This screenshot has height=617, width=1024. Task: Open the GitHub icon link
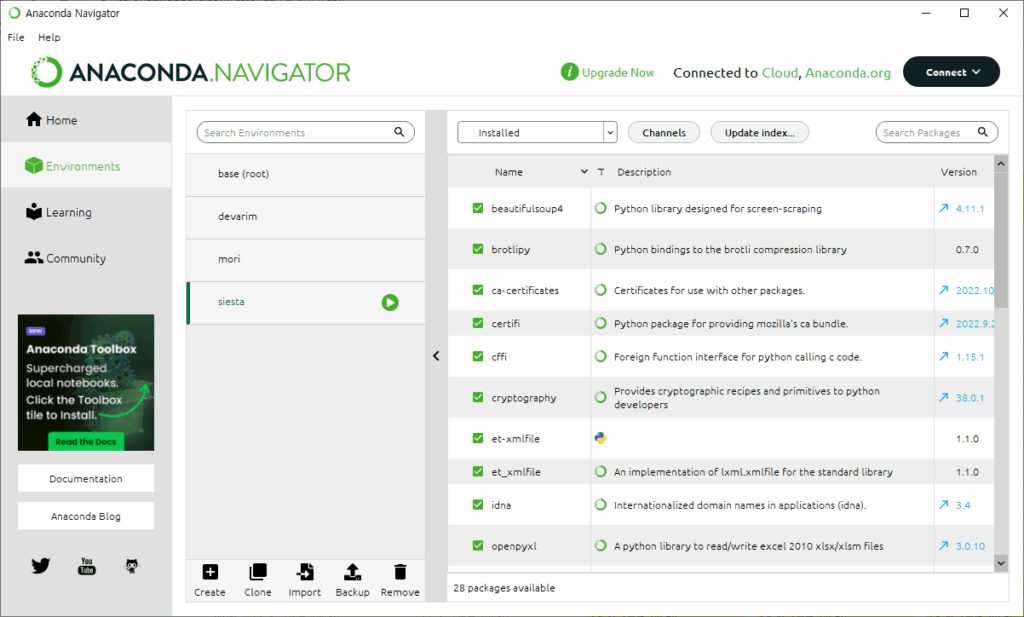pos(132,566)
